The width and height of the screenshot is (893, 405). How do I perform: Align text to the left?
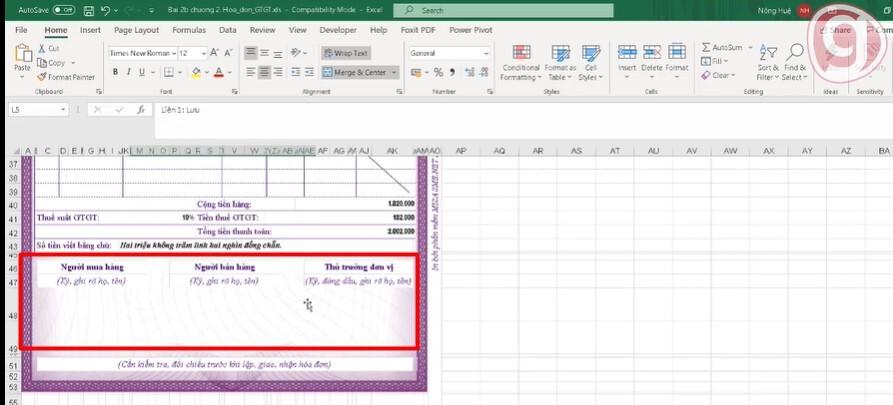tap(251, 72)
